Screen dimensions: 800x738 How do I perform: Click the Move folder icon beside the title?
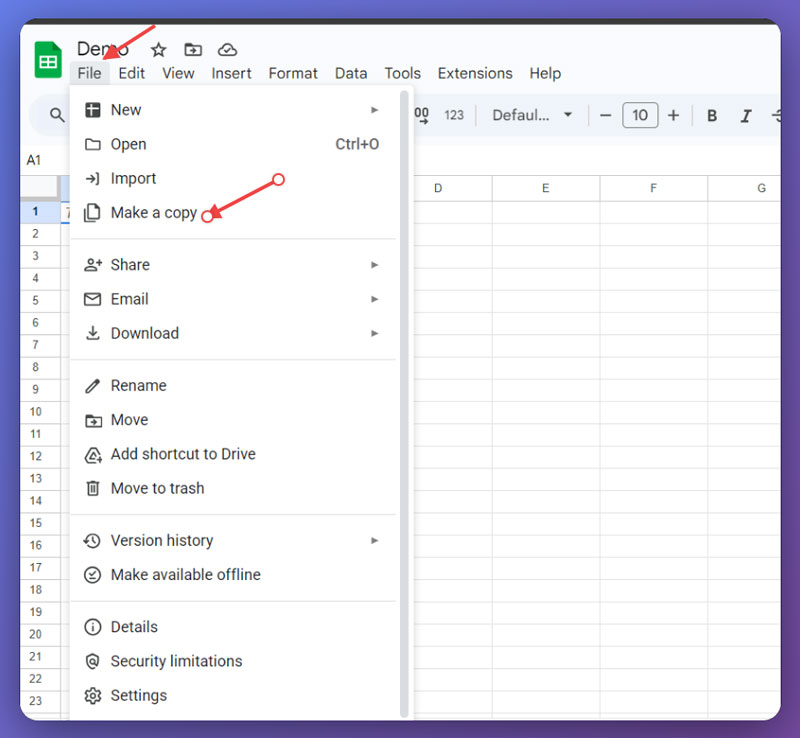click(193, 48)
